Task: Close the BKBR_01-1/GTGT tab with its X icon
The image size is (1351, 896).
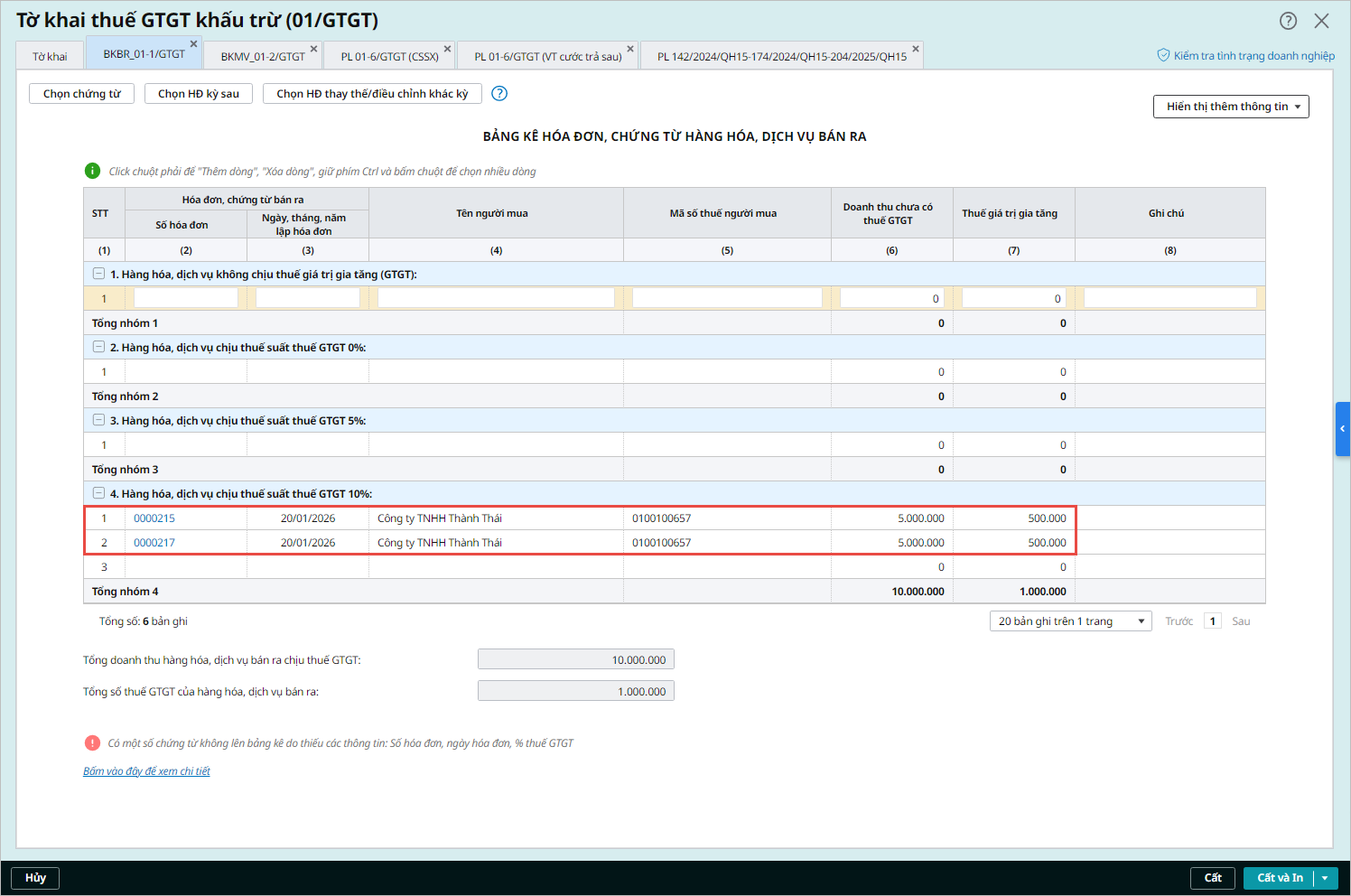Action: tap(193, 43)
